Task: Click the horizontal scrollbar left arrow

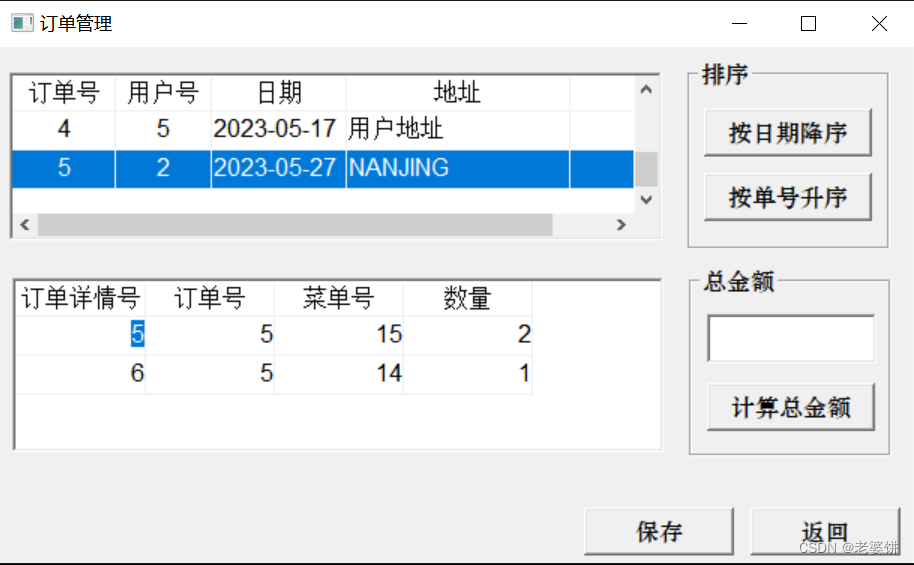Action: (x=24, y=224)
